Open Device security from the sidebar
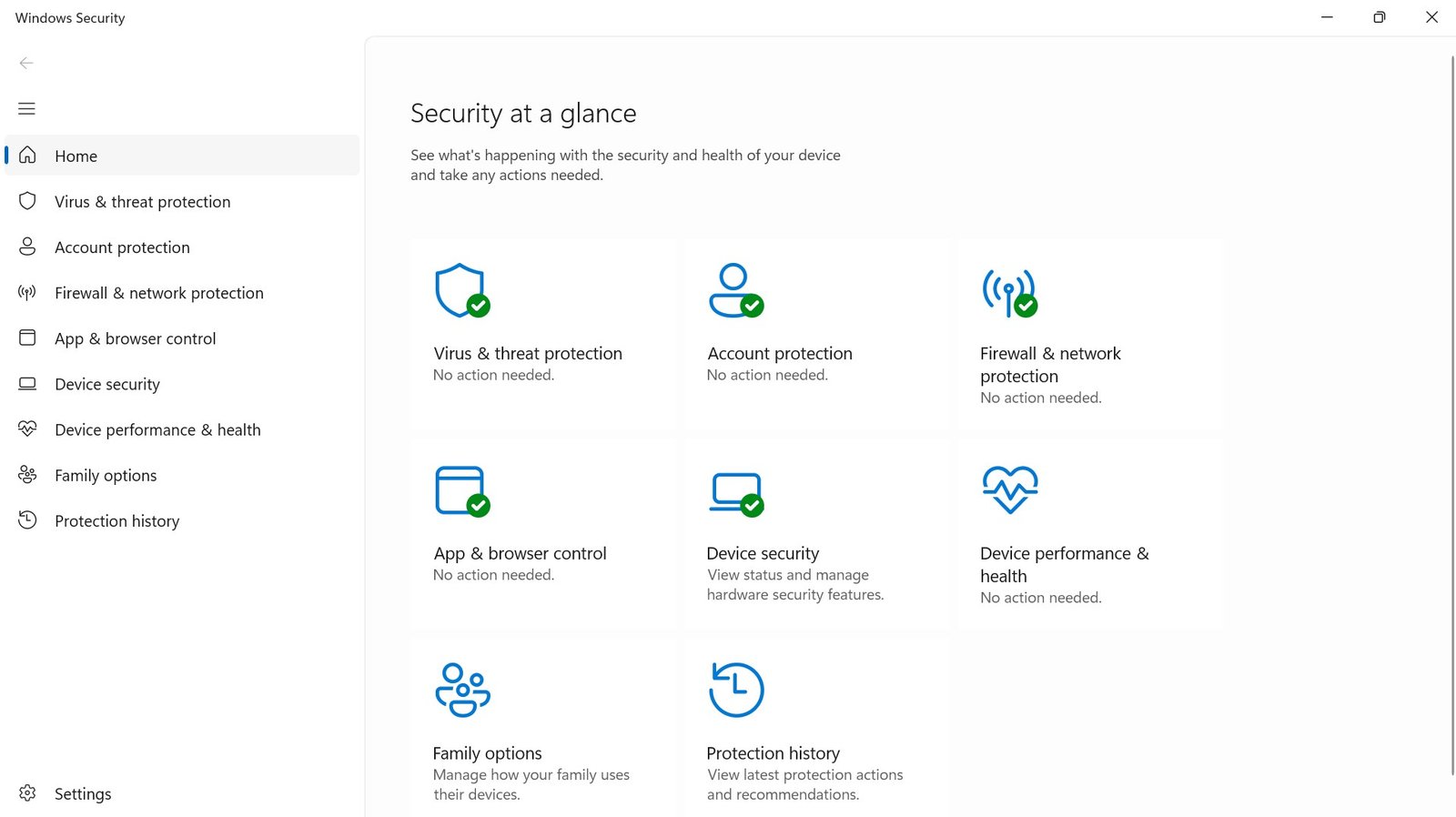 182,384
